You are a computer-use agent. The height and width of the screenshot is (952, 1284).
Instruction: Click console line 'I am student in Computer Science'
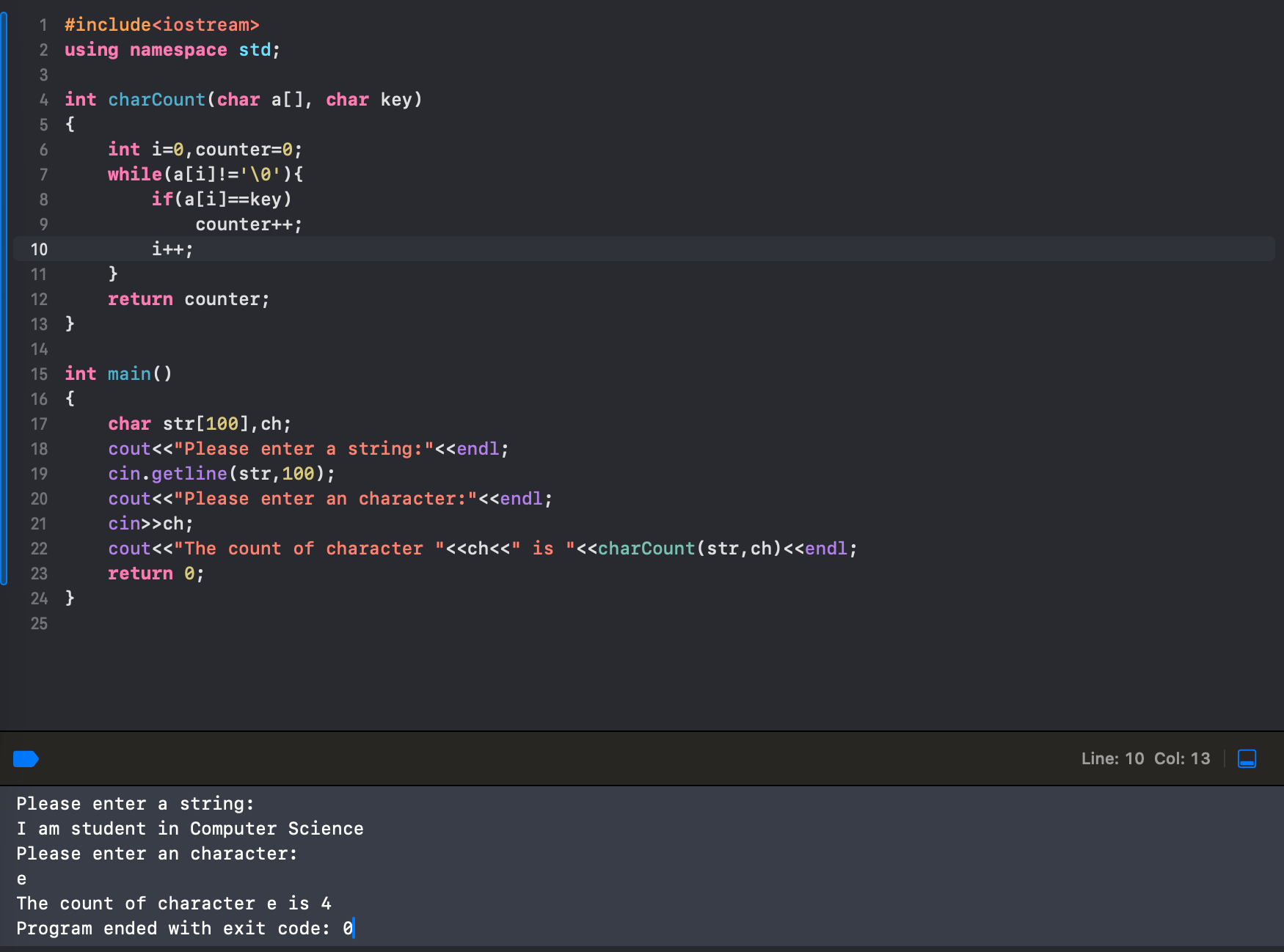[190, 829]
